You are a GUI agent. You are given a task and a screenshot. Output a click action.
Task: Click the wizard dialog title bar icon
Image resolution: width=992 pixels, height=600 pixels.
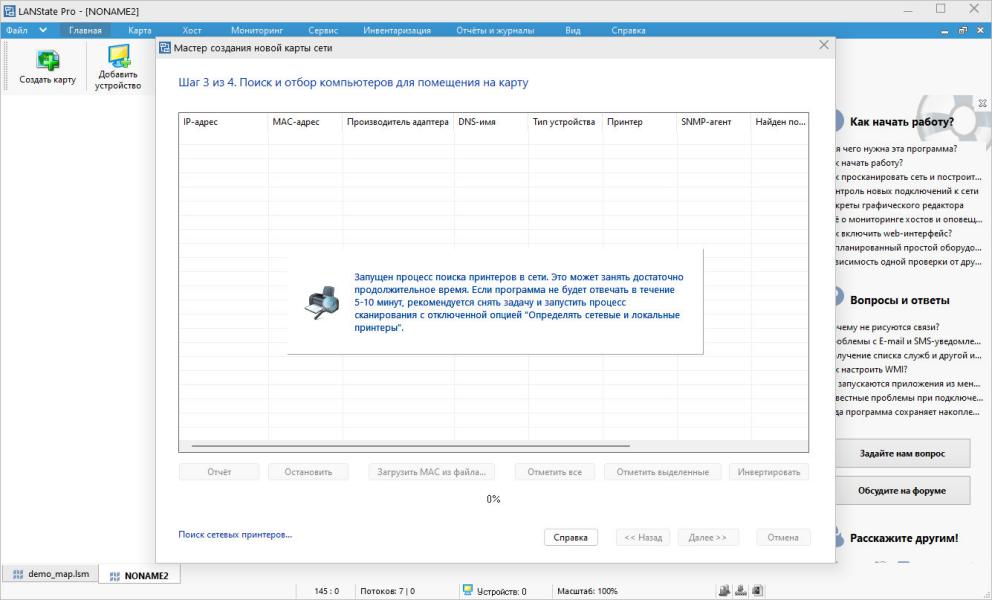pos(164,47)
